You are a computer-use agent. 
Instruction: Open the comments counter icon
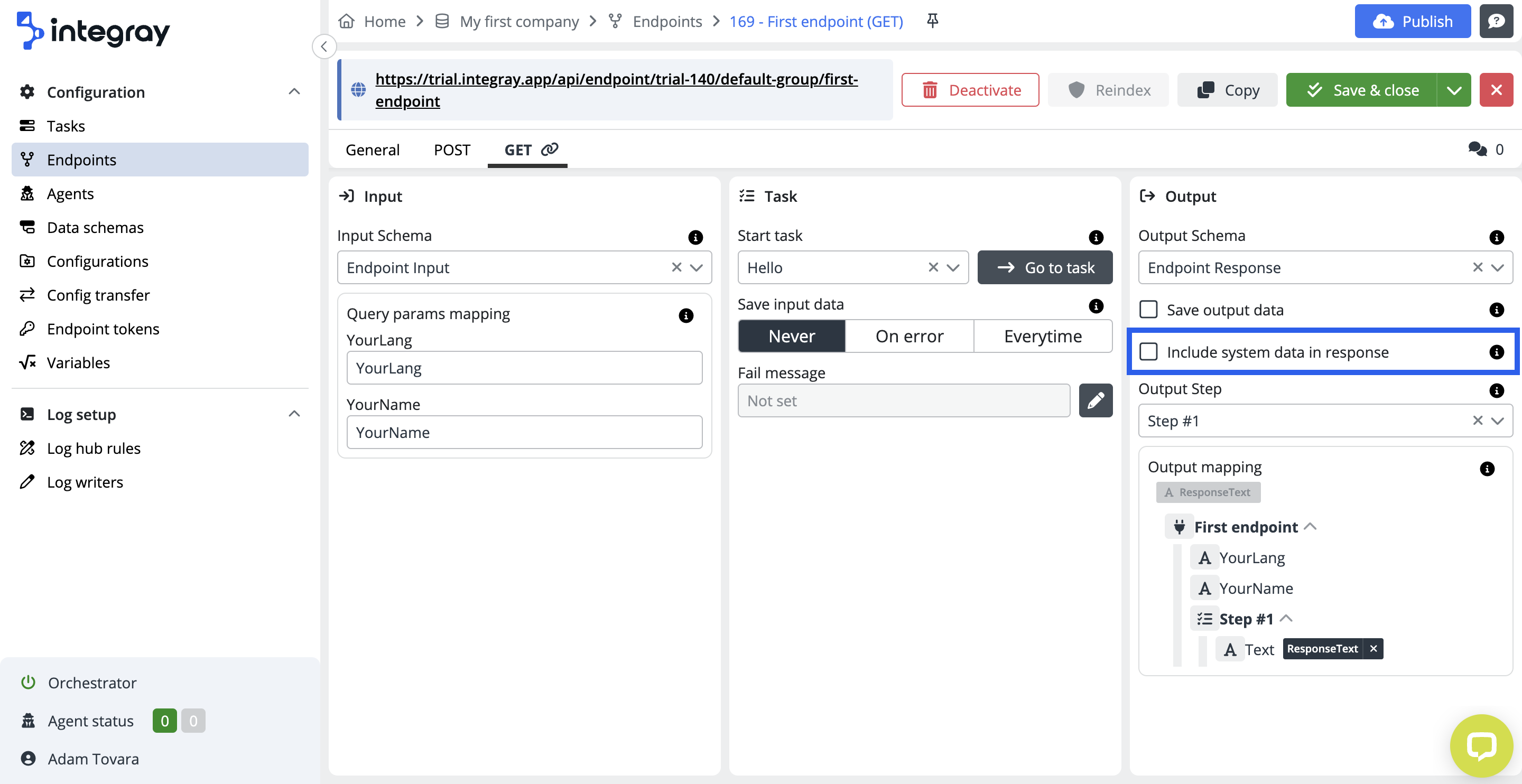point(1477,150)
